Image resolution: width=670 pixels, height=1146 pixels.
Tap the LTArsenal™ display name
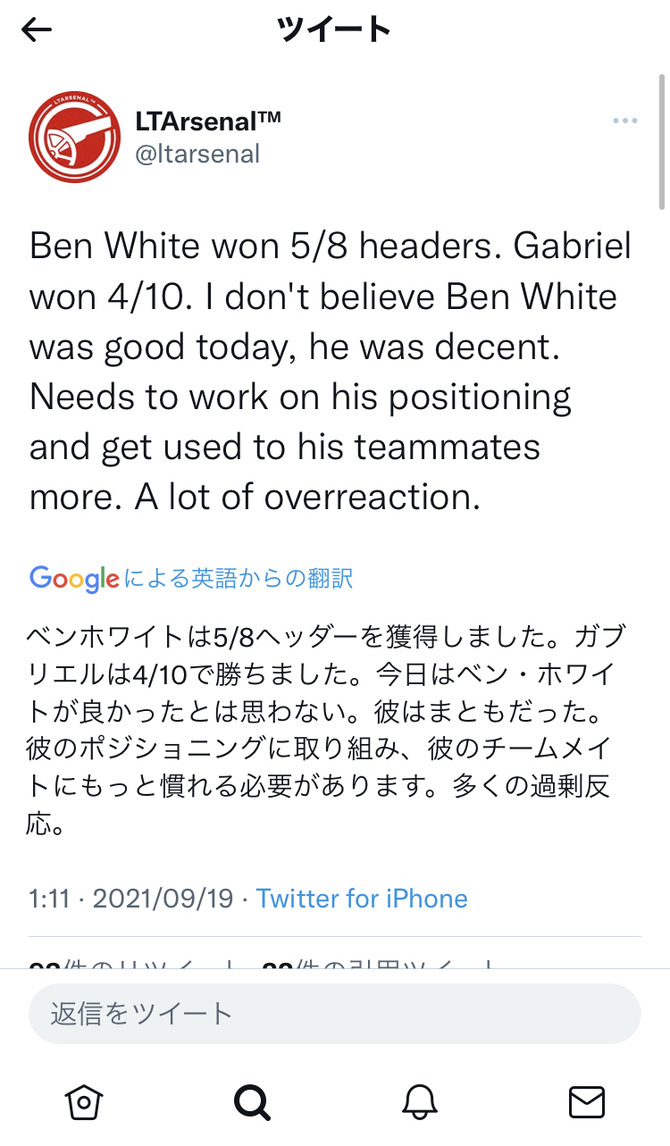click(x=207, y=122)
